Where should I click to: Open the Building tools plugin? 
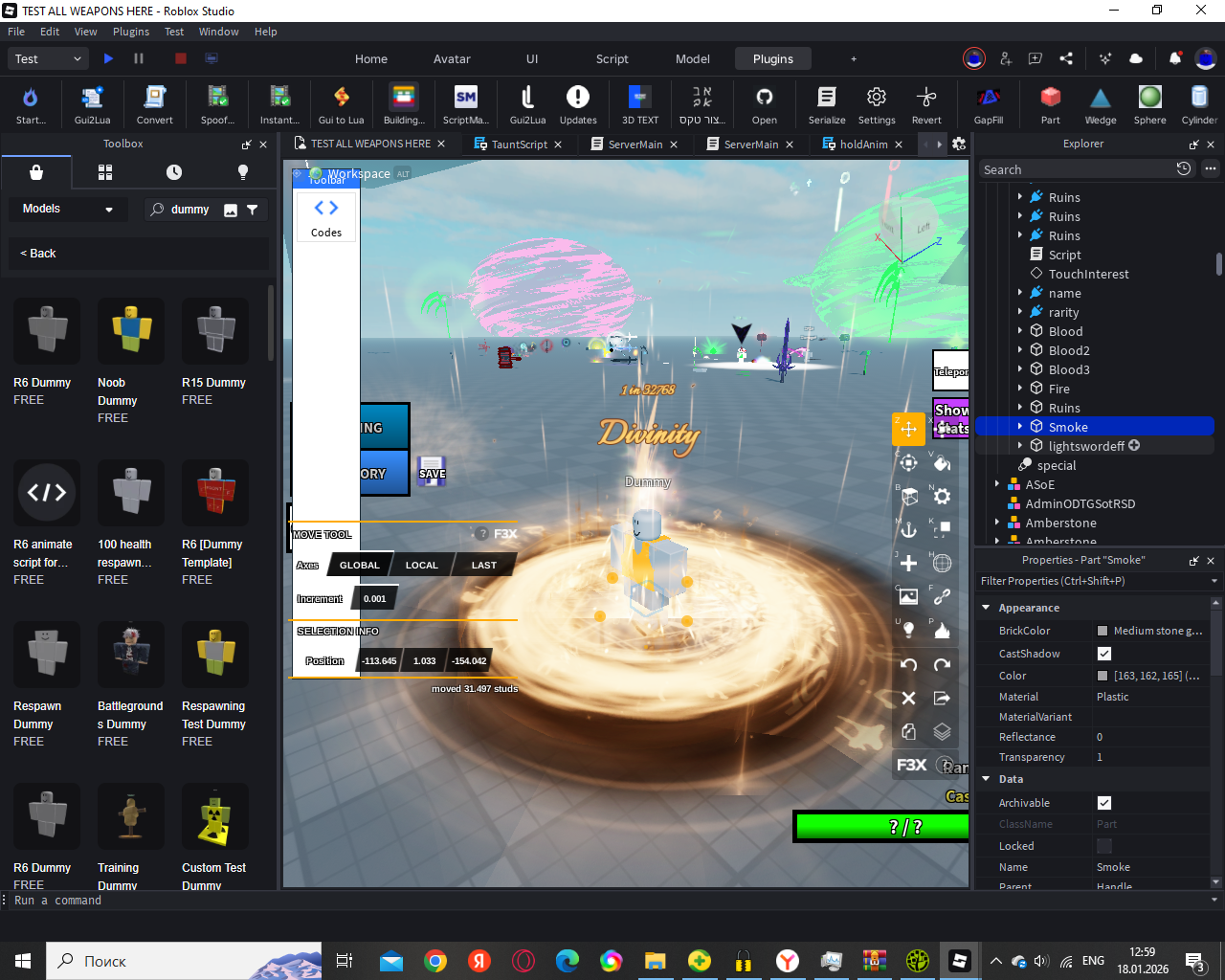(x=404, y=104)
